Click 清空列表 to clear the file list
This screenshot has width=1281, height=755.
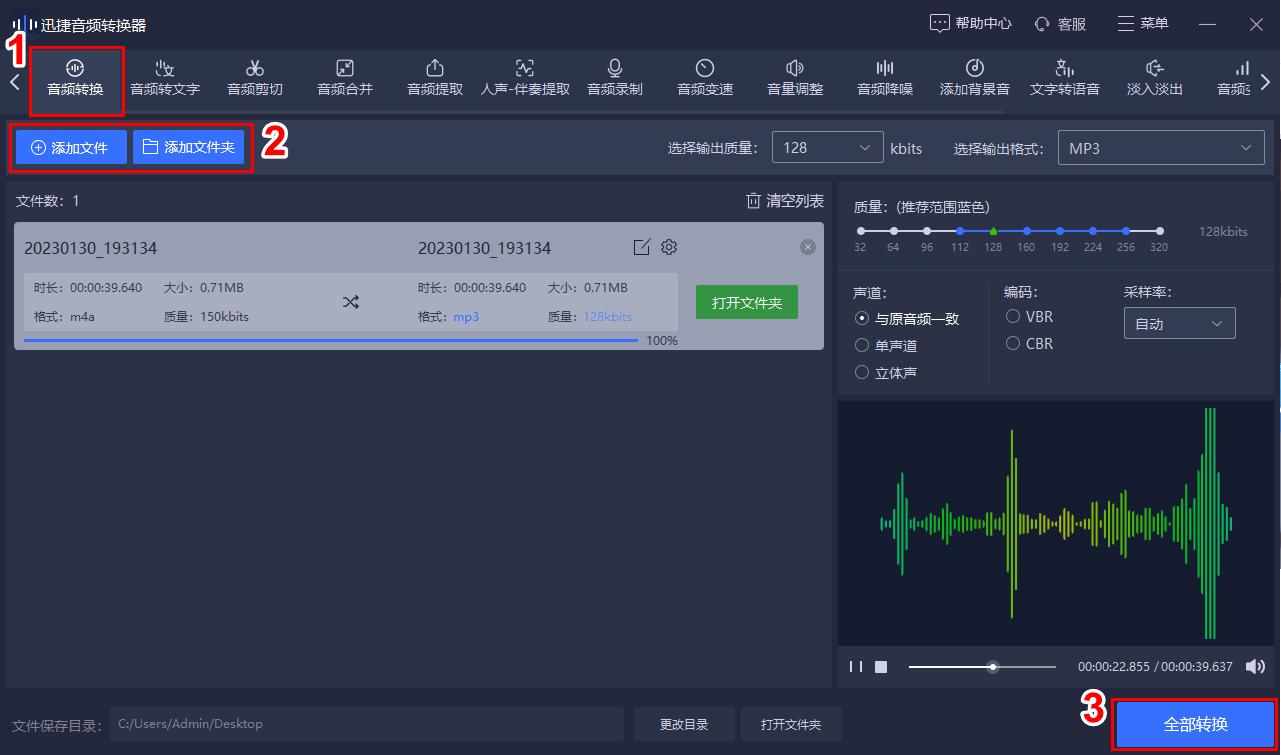point(785,200)
